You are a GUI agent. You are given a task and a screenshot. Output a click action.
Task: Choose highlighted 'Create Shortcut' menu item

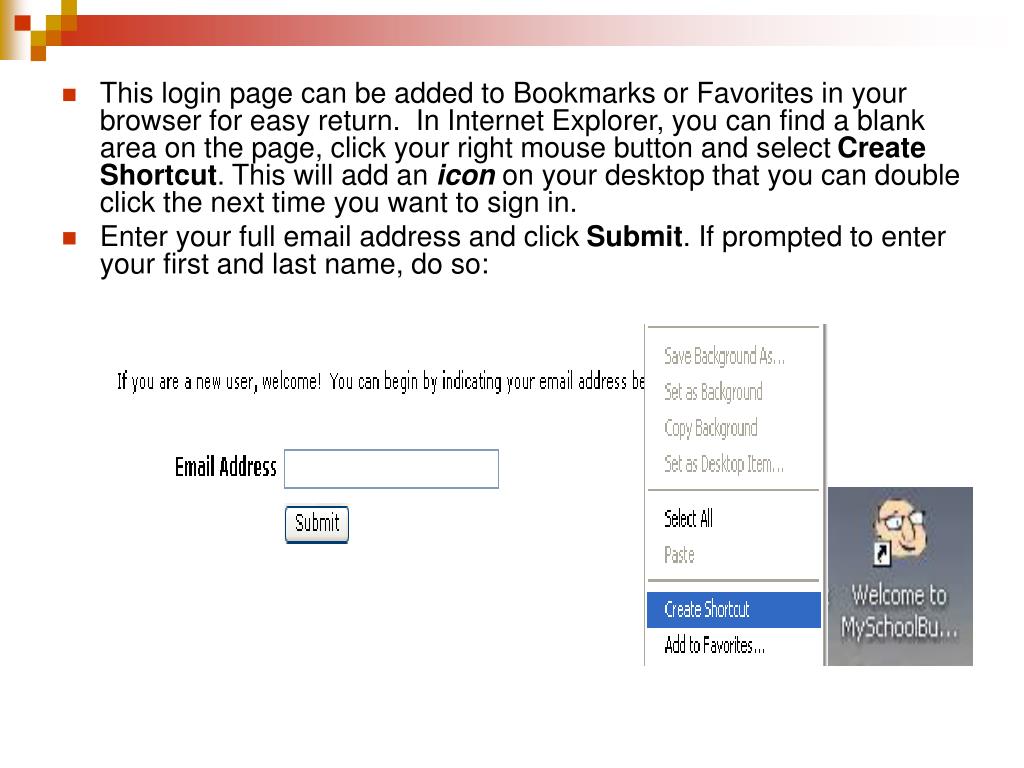point(706,609)
